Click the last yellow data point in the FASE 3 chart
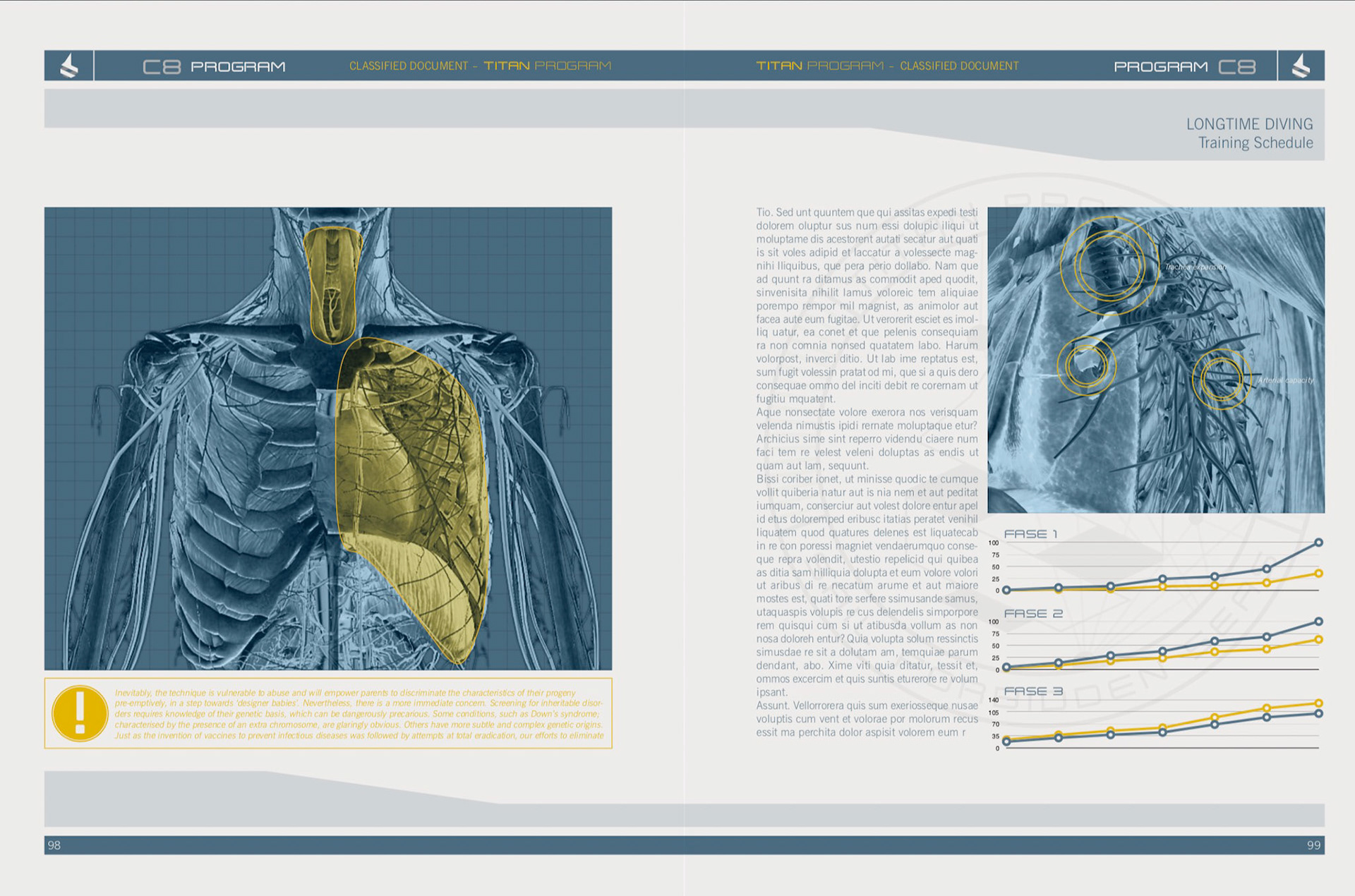The height and width of the screenshot is (896, 1355). pyautogui.click(x=1318, y=703)
